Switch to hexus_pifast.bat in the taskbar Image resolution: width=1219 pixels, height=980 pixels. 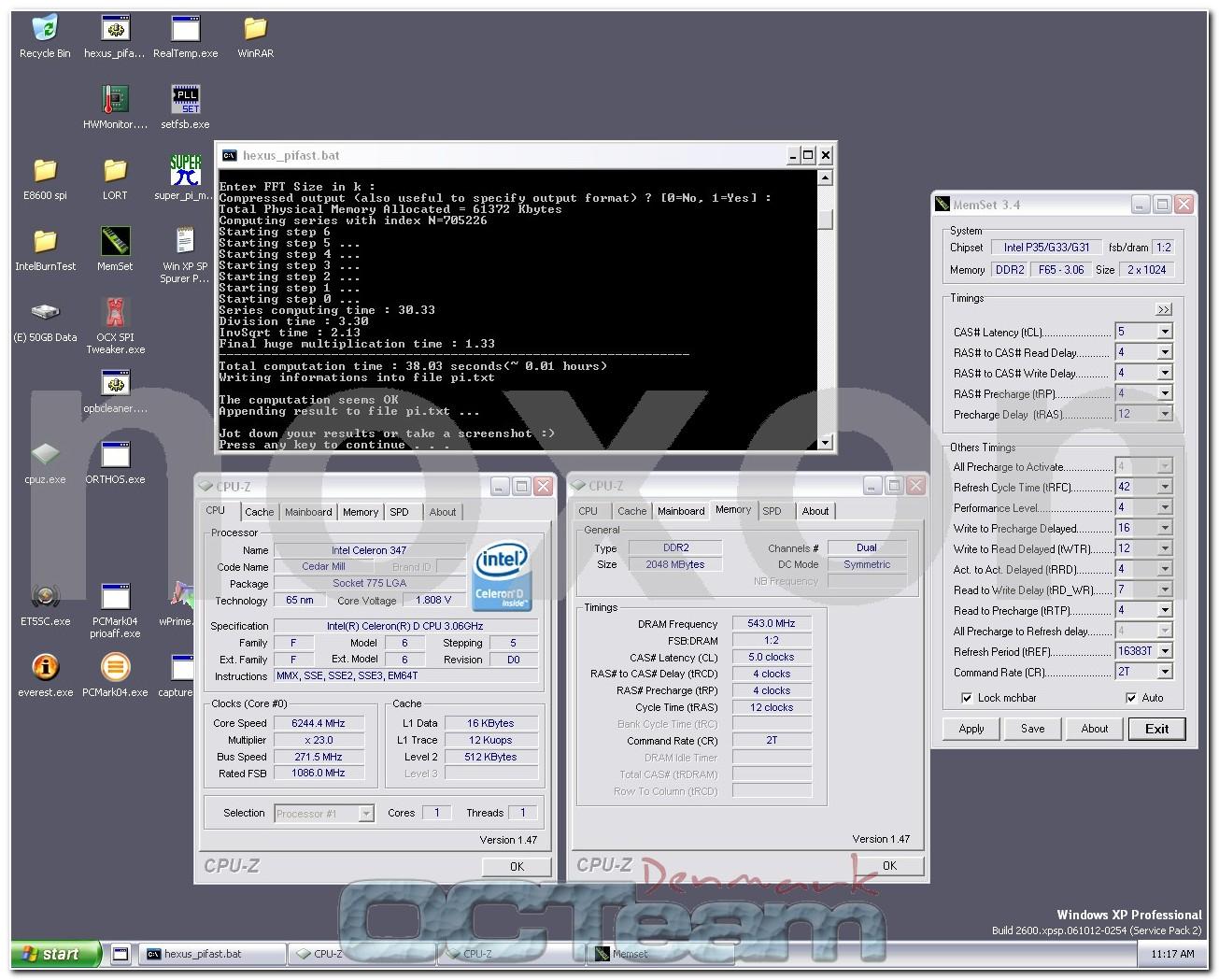[x=213, y=954]
